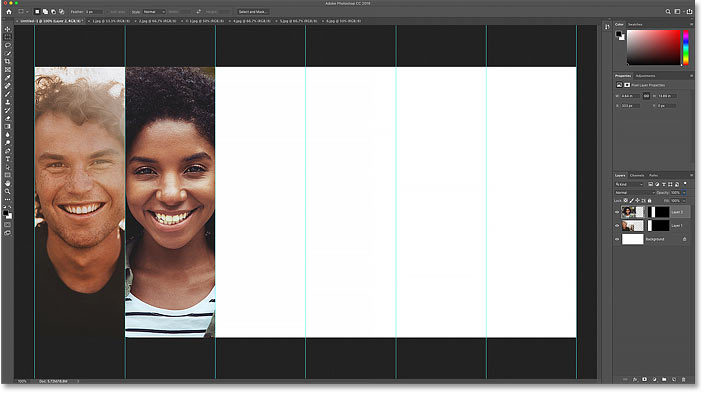Switch to the Swatches tab

coord(635,25)
